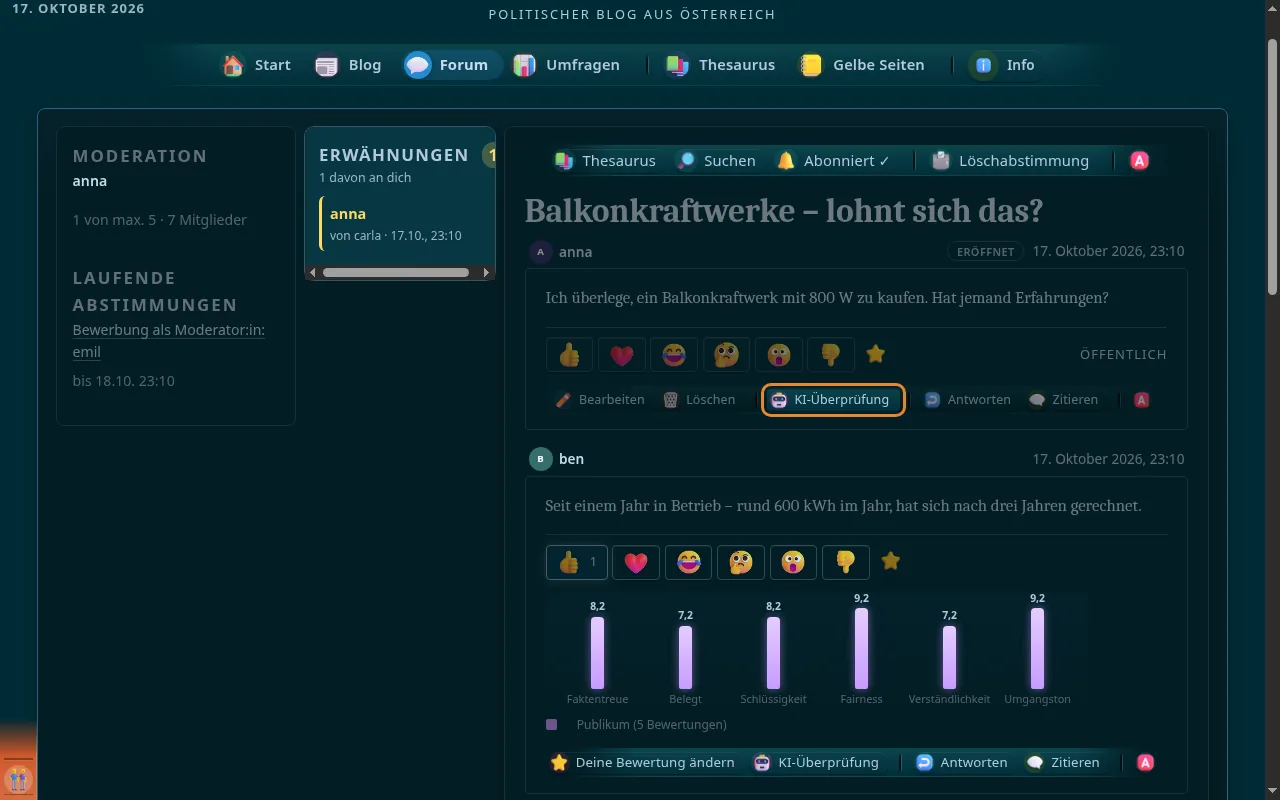React with a heart to anna's post
The image size is (1280, 800).
tap(622, 354)
